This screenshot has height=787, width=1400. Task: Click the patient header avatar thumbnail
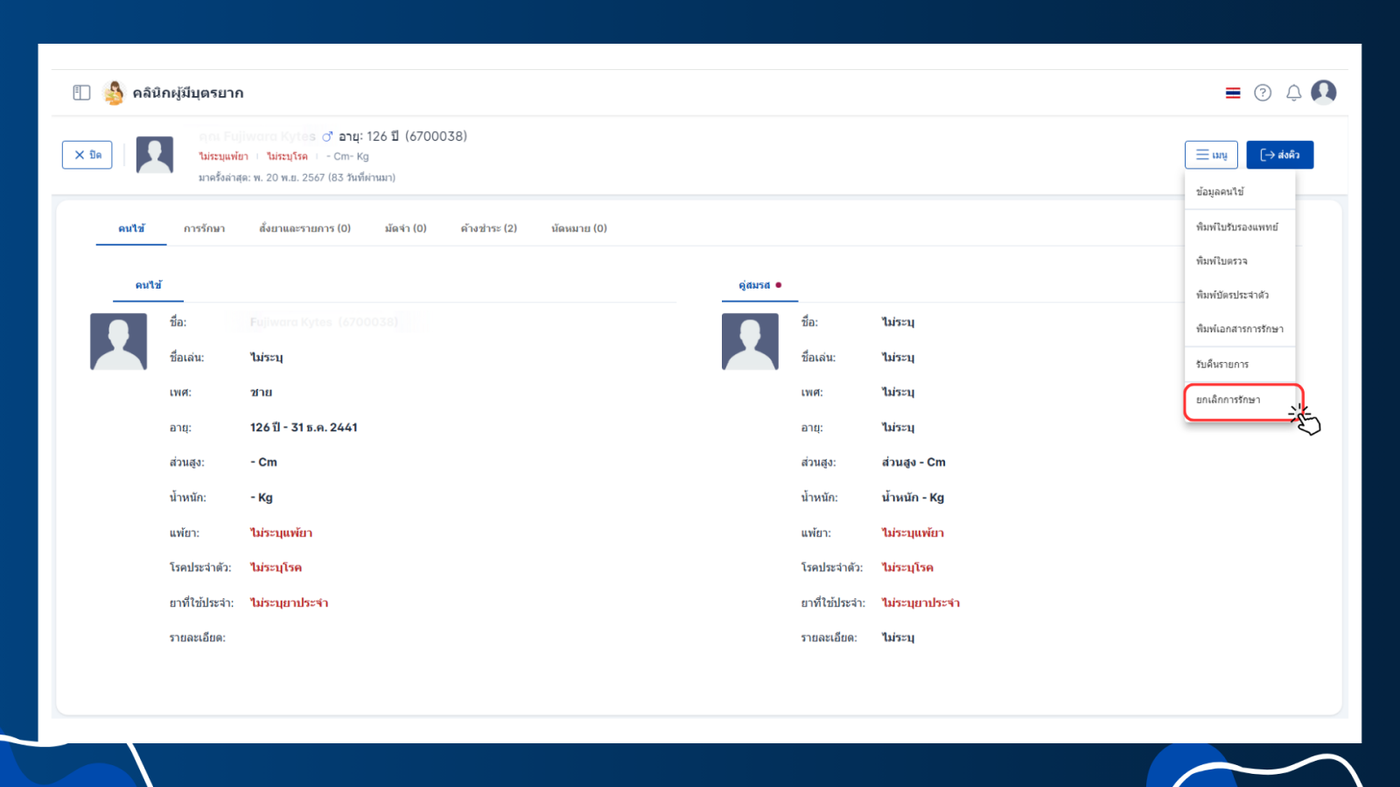click(155, 155)
